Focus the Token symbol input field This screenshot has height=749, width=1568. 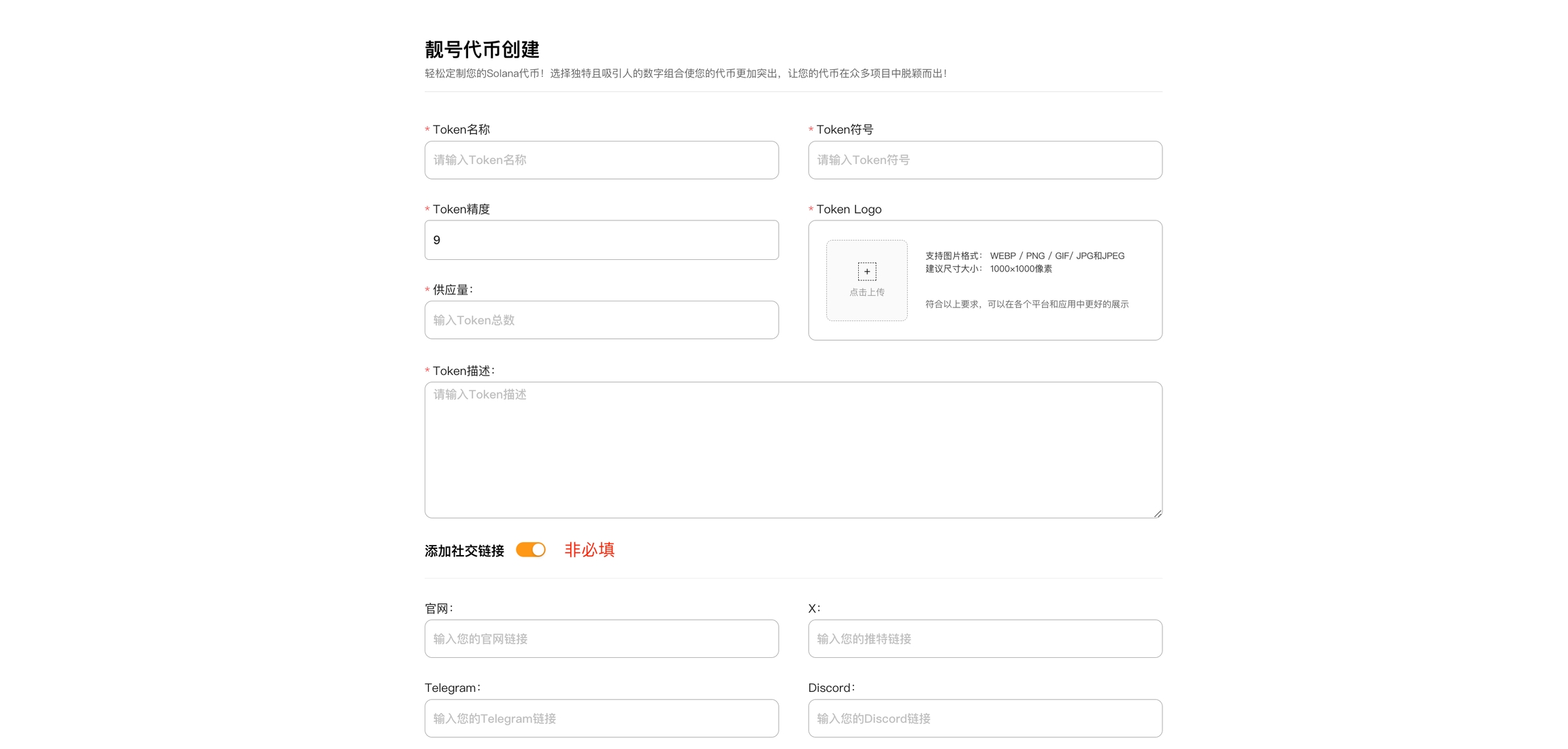tap(985, 160)
